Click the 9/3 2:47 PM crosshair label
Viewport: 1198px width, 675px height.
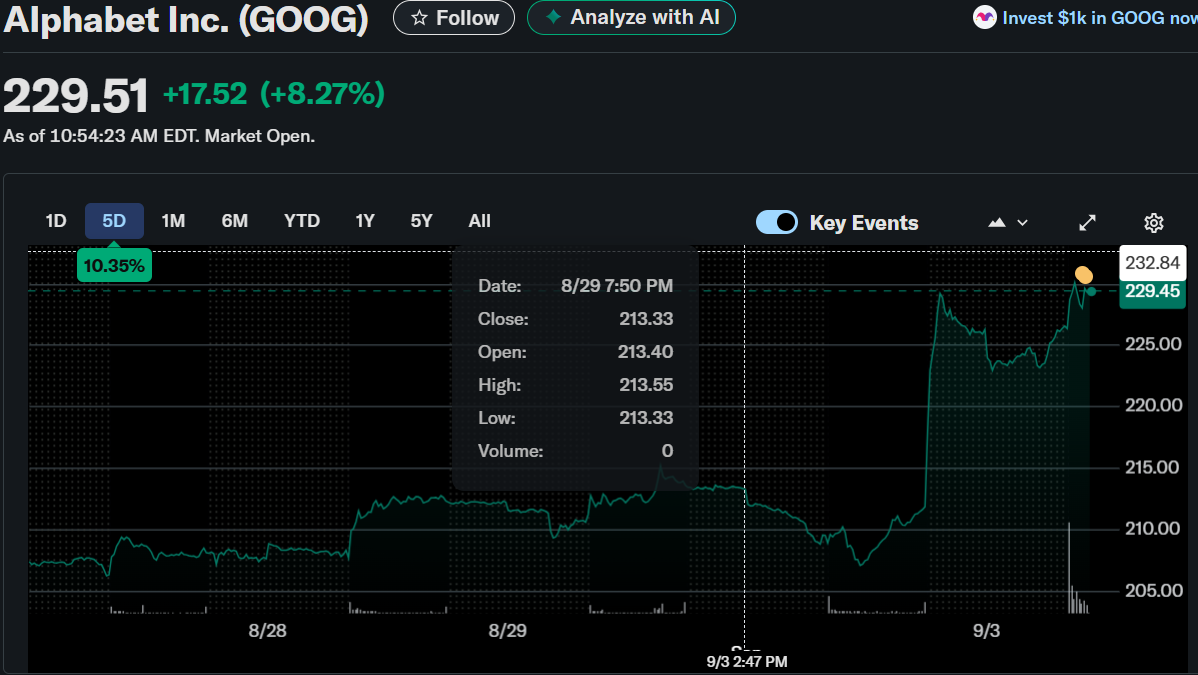(746, 661)
